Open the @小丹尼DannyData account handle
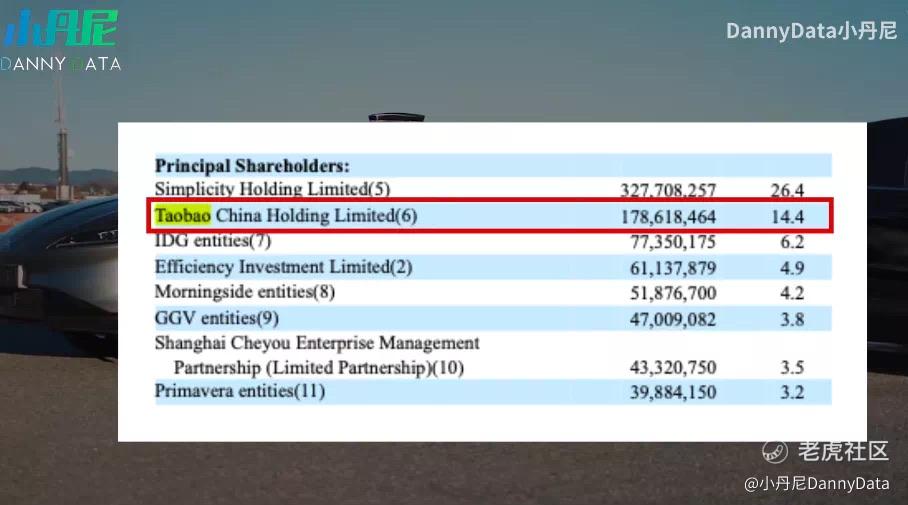 click(x=817, y=484)
